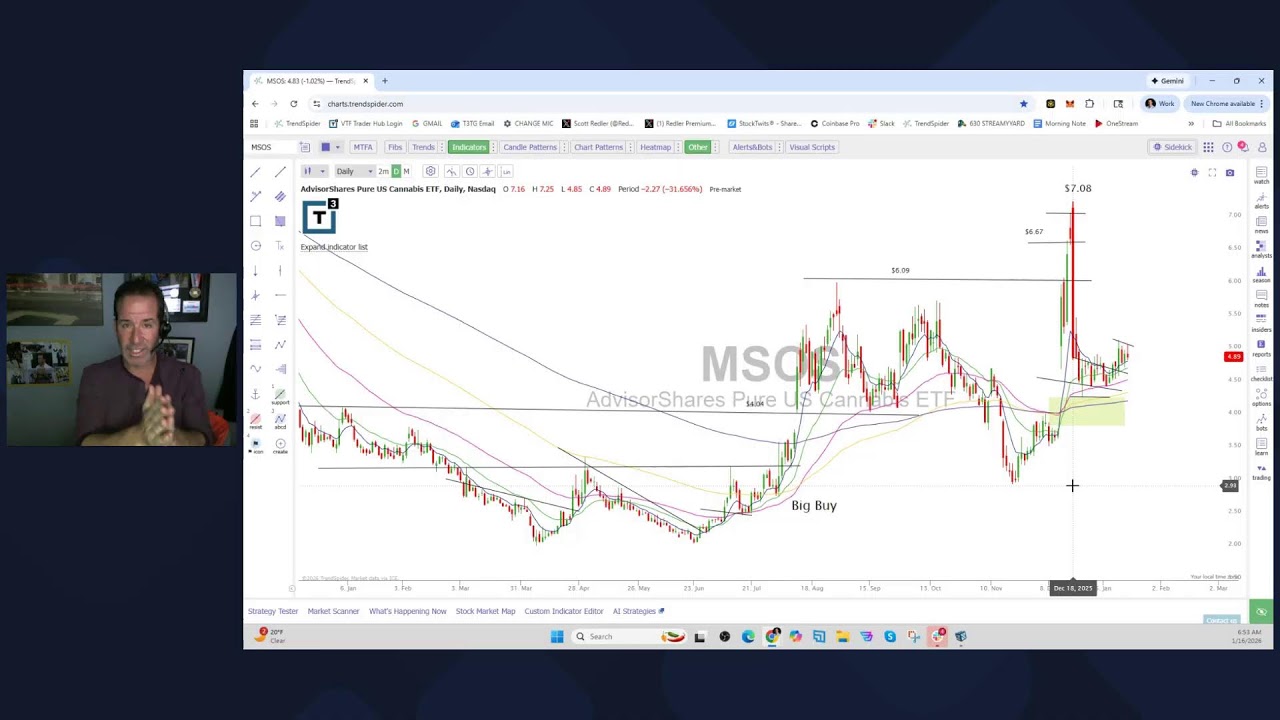Toggle the Heatmap overlay
The height and width of the screenshot is (720, 1280).
coord(655,147)
